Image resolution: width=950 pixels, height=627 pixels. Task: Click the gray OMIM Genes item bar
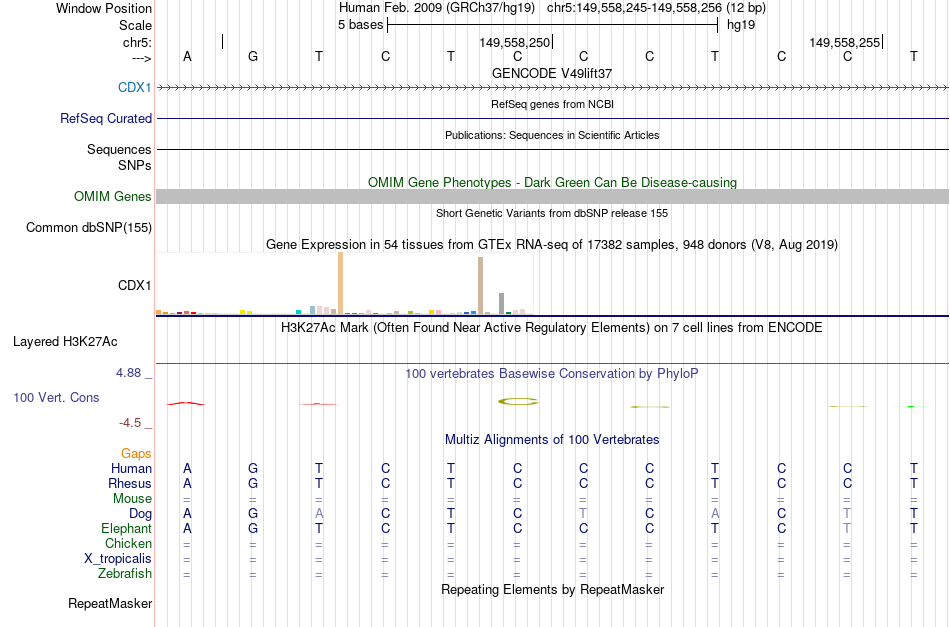[553, 196]
